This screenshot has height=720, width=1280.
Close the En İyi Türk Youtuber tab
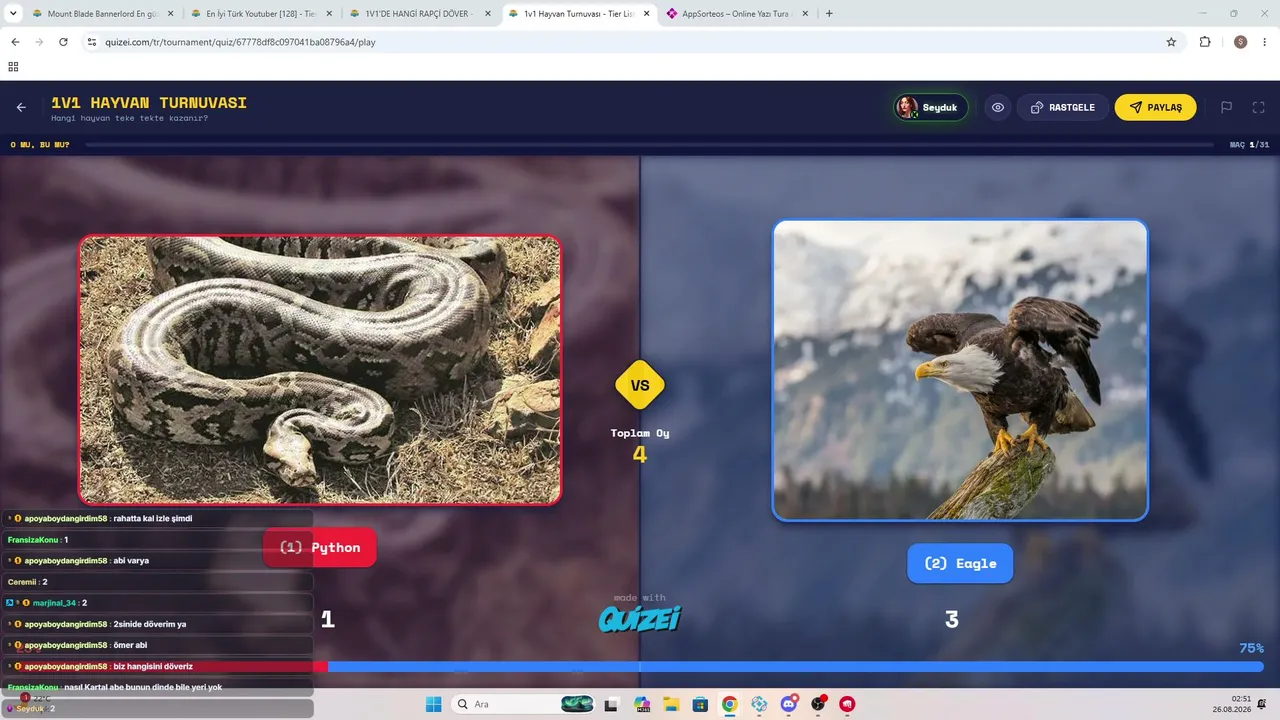[x=330, y=14]
